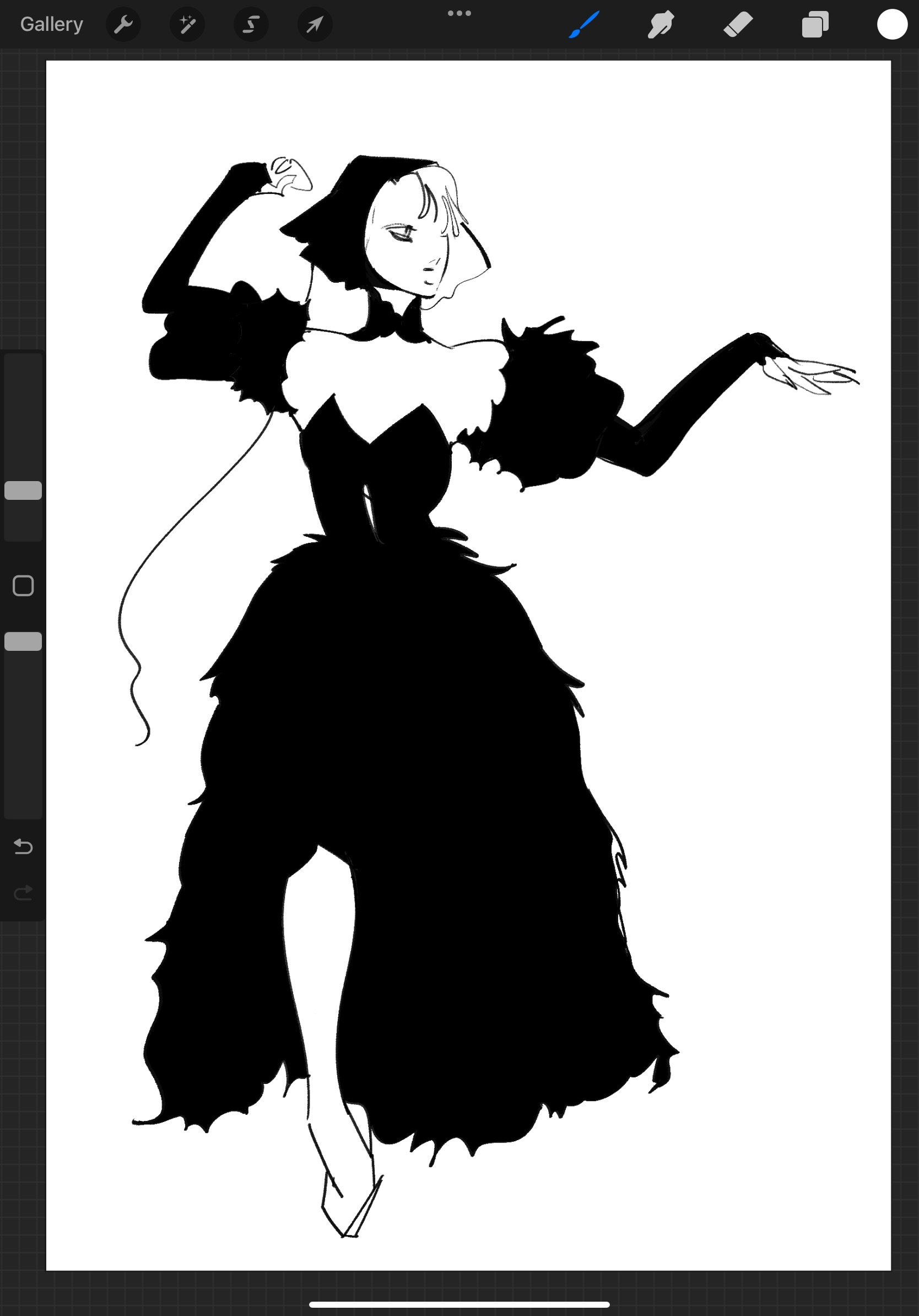
Task: Select the Smudge tool
Action: click(661, 25)
